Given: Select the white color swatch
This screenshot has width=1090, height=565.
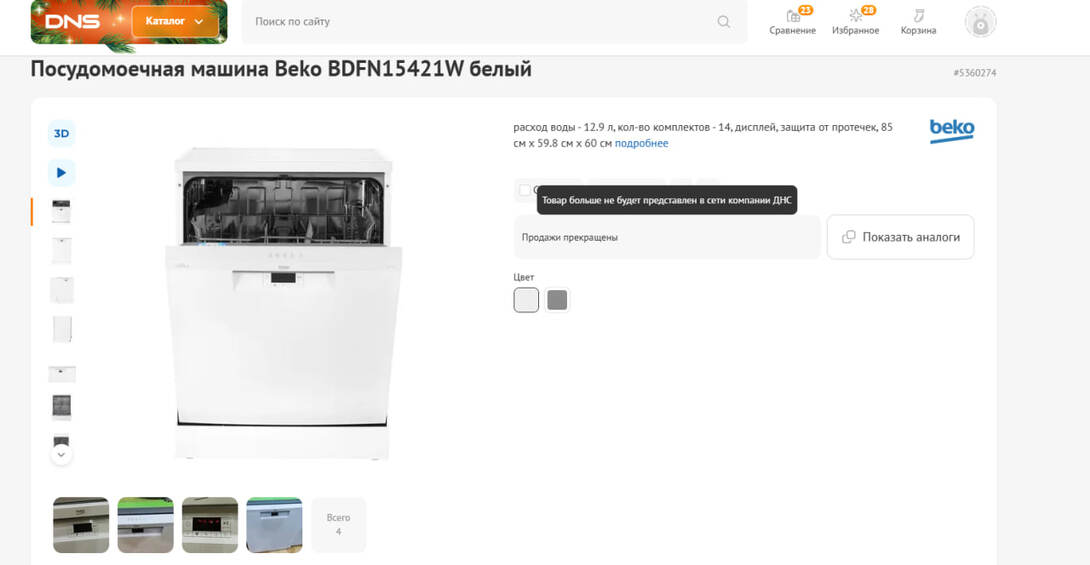Looking at the screenshot, I should coord(526,300).
